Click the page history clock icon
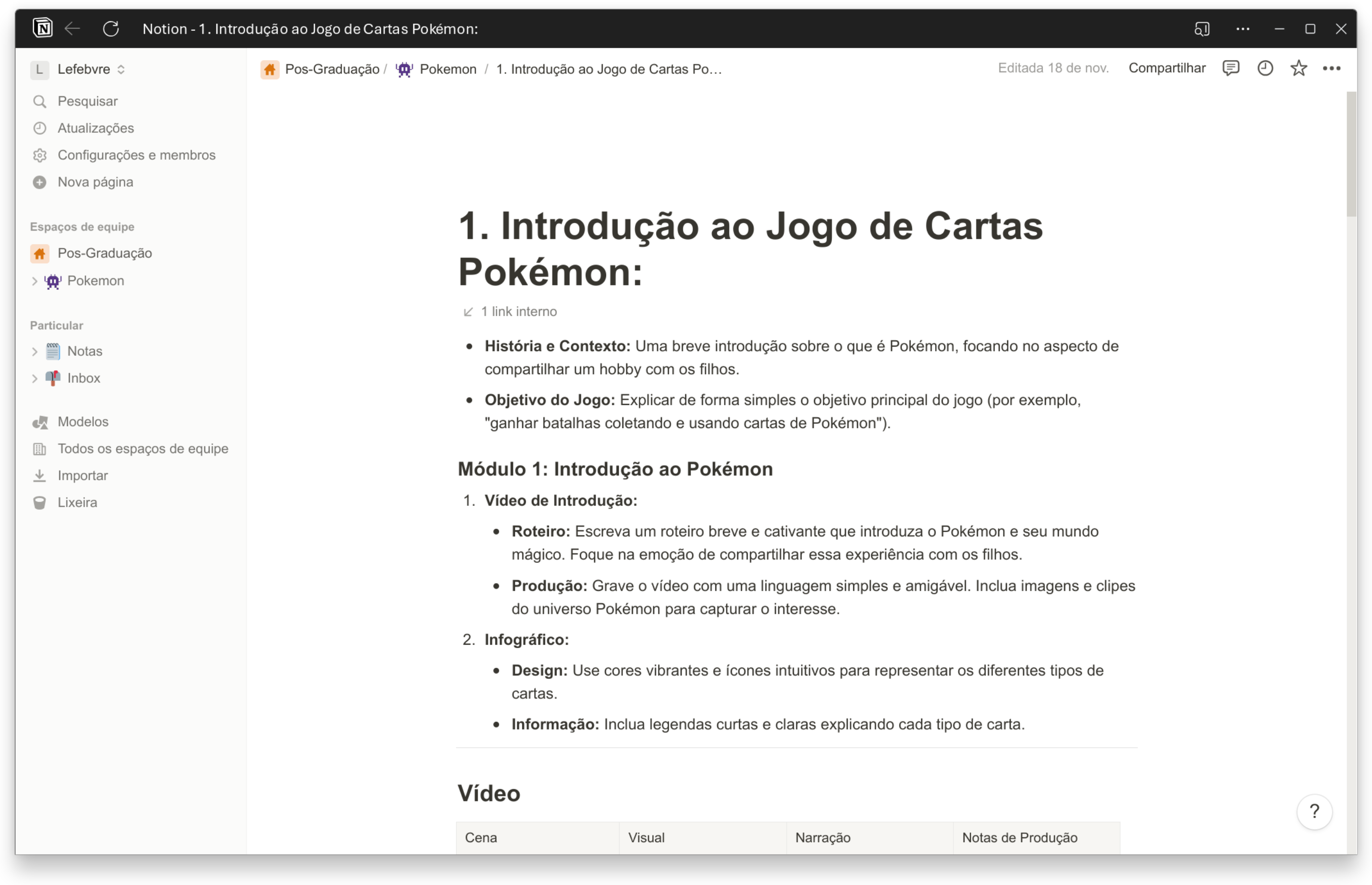Viewport: 1372px width, 885px height. [x=1265, y=68]
